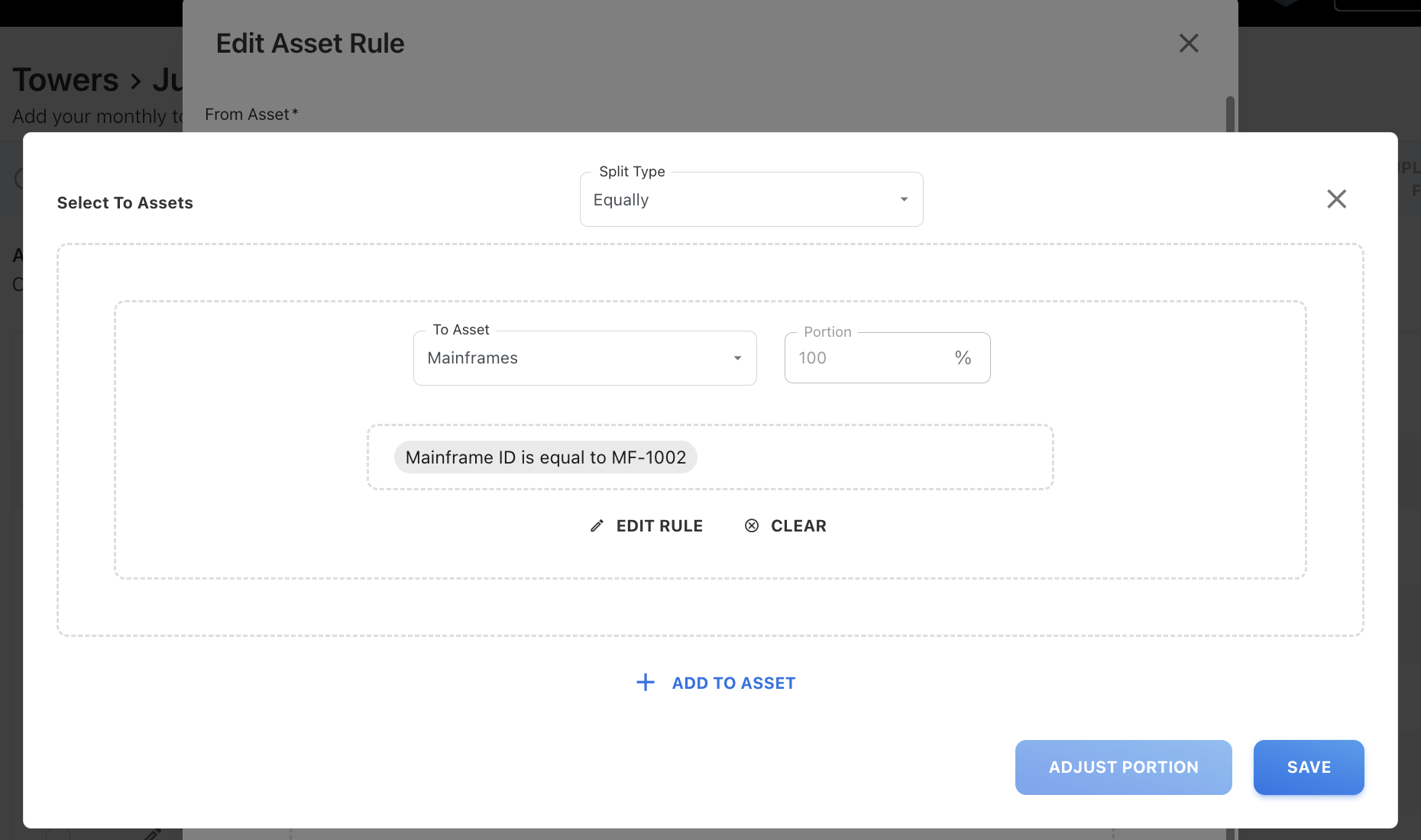Image resolution: width=1421 pixels, height=840 pixels.
Task: Click the Split Type dropdown arrow
Action: (x=904, y=200)
